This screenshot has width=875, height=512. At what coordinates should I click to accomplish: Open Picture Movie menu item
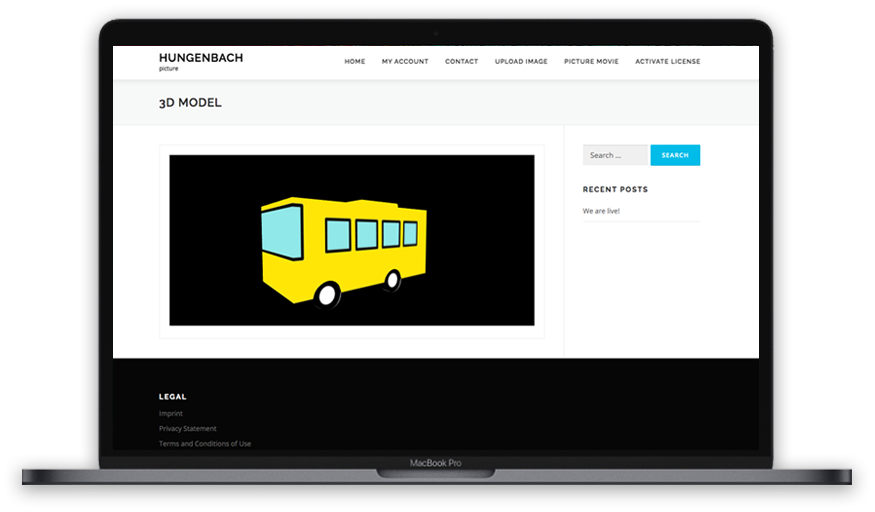(x=591, y=61)
